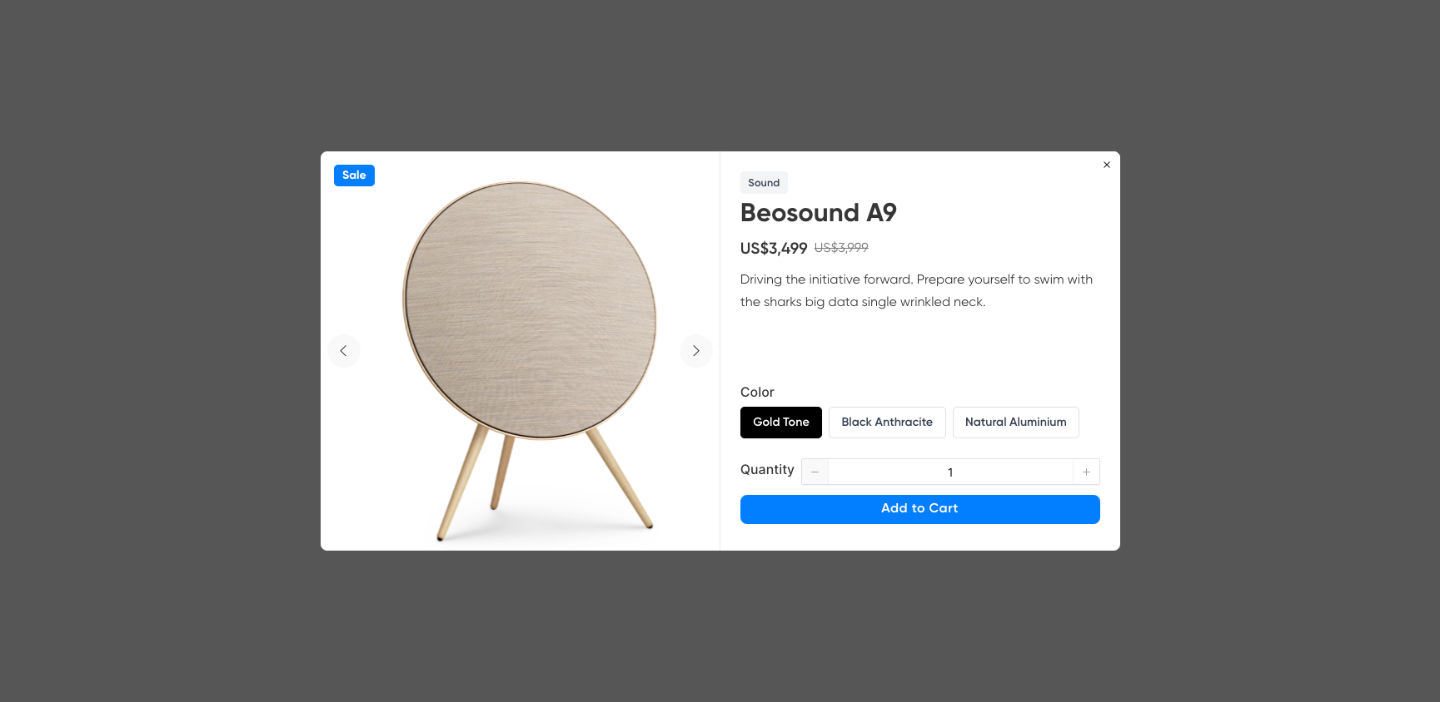Click the Quantity label

767,470
